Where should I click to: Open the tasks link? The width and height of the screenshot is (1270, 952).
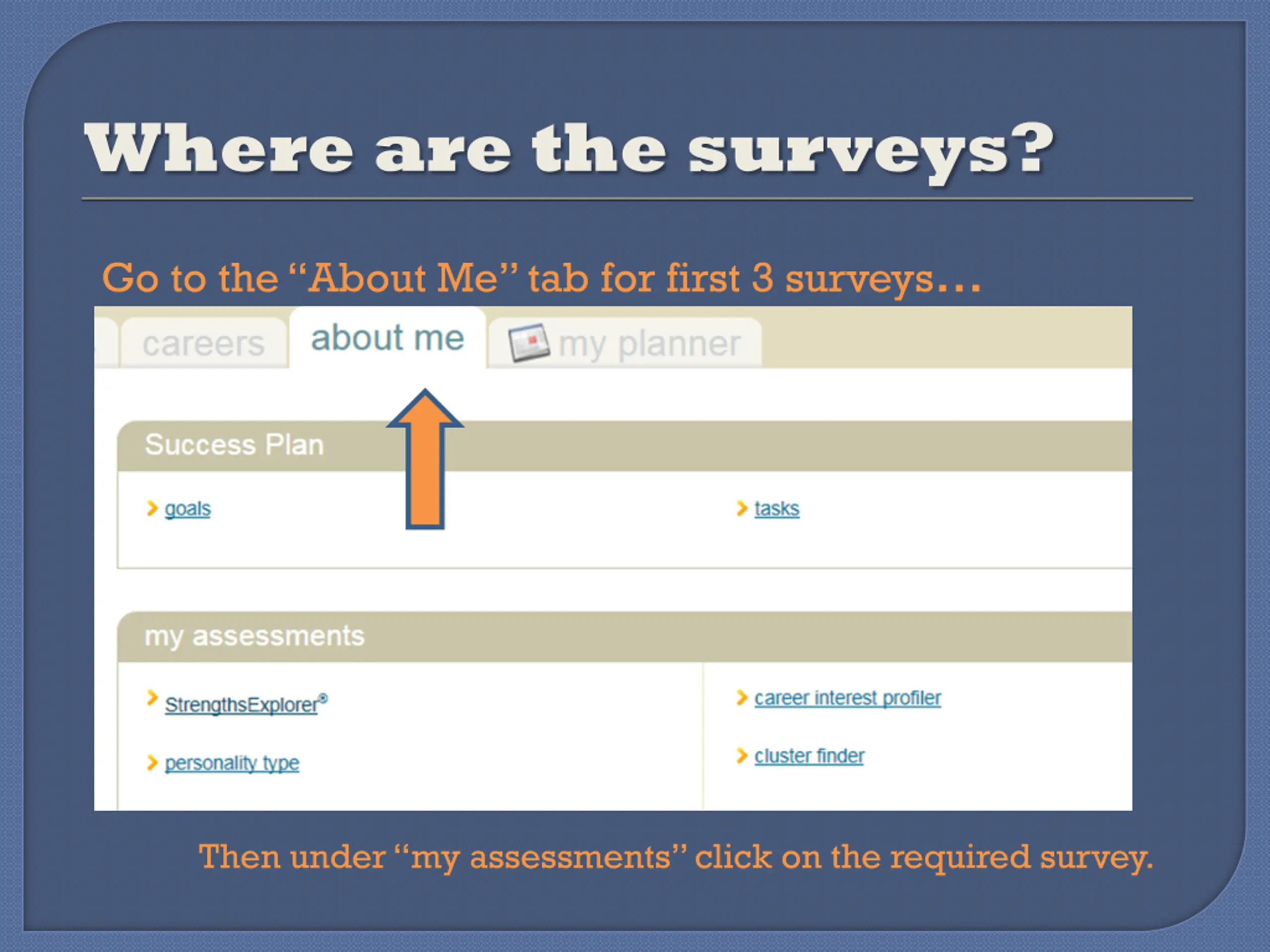click(x=777, y=508)
